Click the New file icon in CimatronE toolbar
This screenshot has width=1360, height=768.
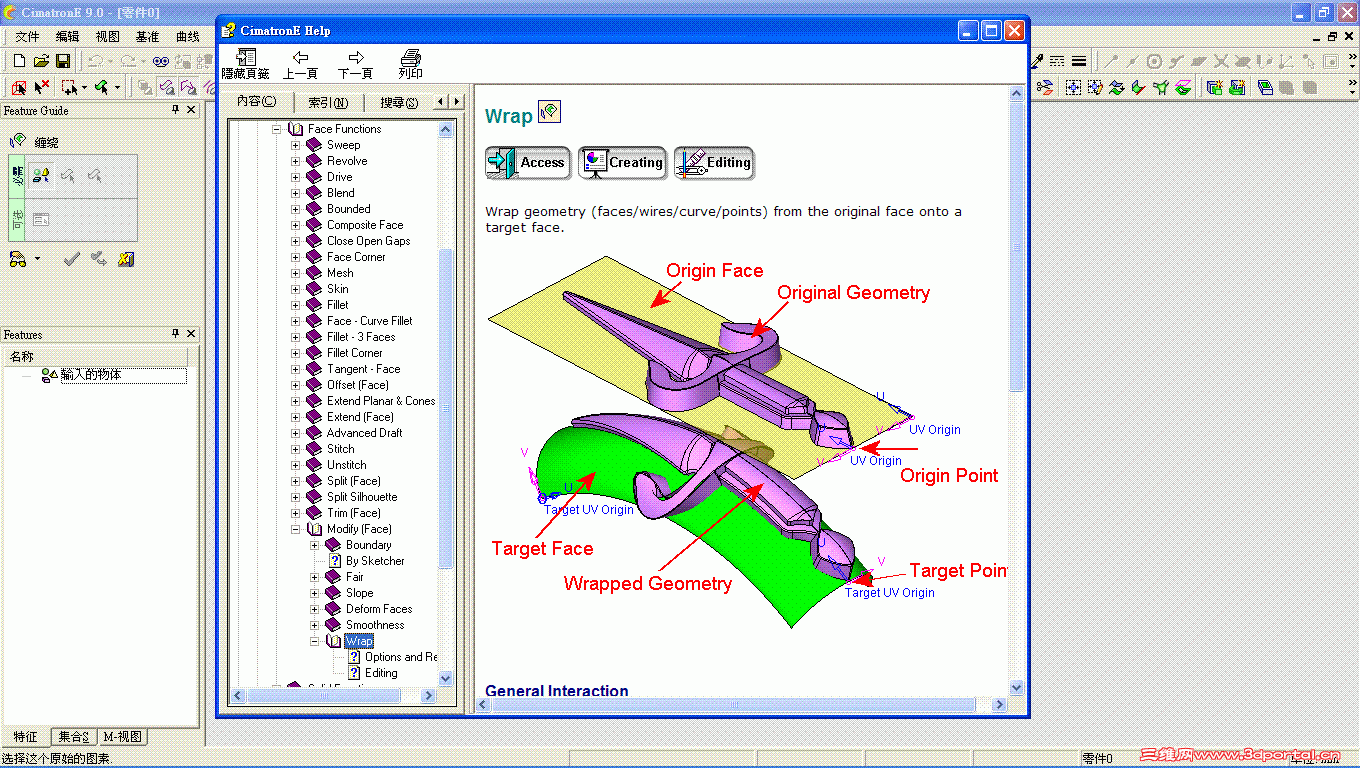pyautogui.click(x=19, y=62)
